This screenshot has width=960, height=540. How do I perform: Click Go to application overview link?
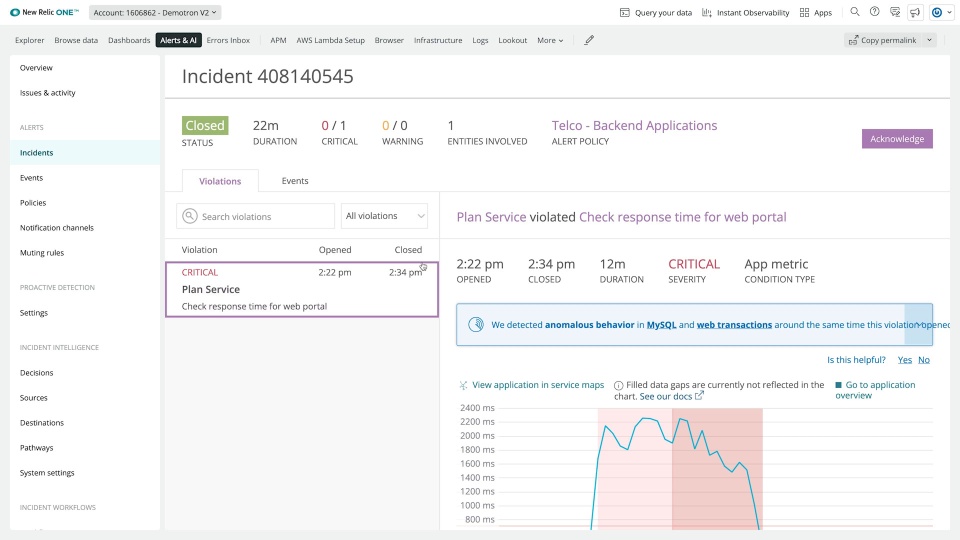click(876, 390)
